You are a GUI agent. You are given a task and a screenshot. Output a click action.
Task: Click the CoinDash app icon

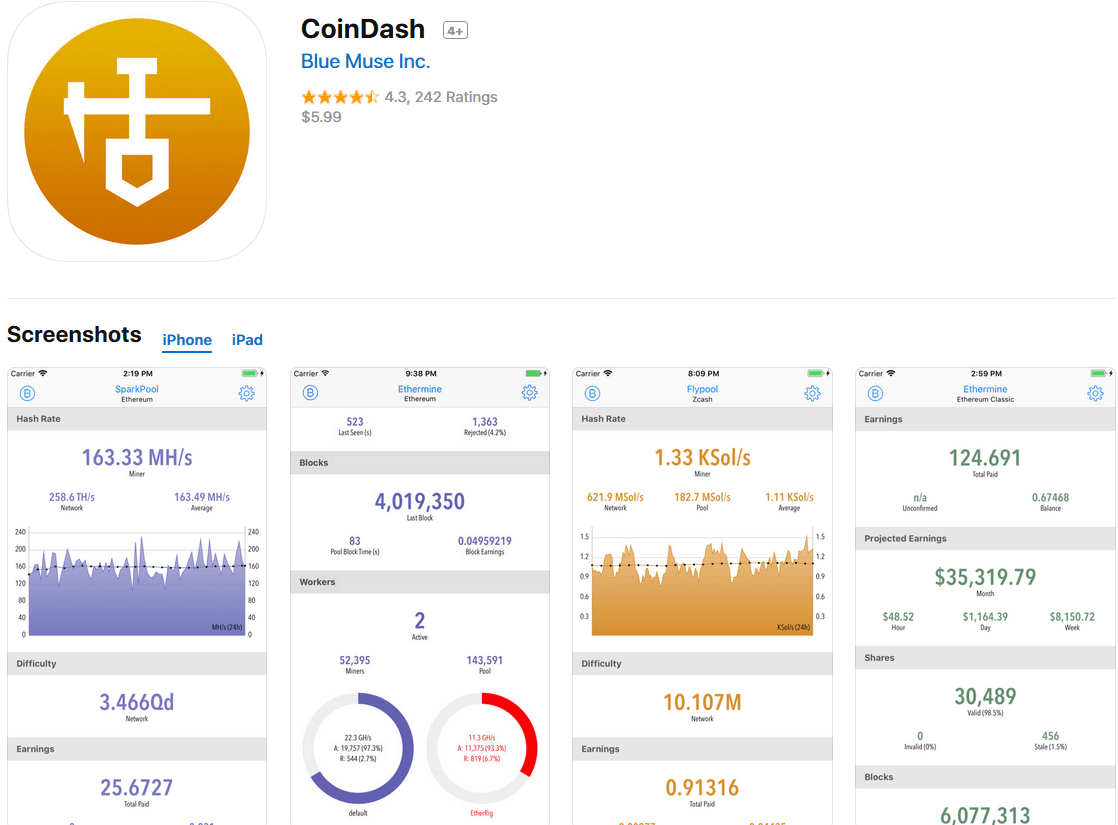137,131
